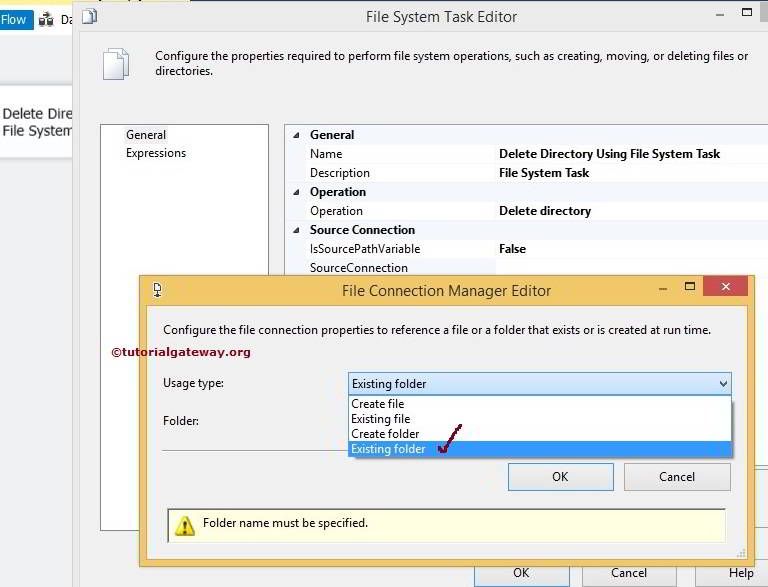Minimize the File System Task Editor window

720,15
